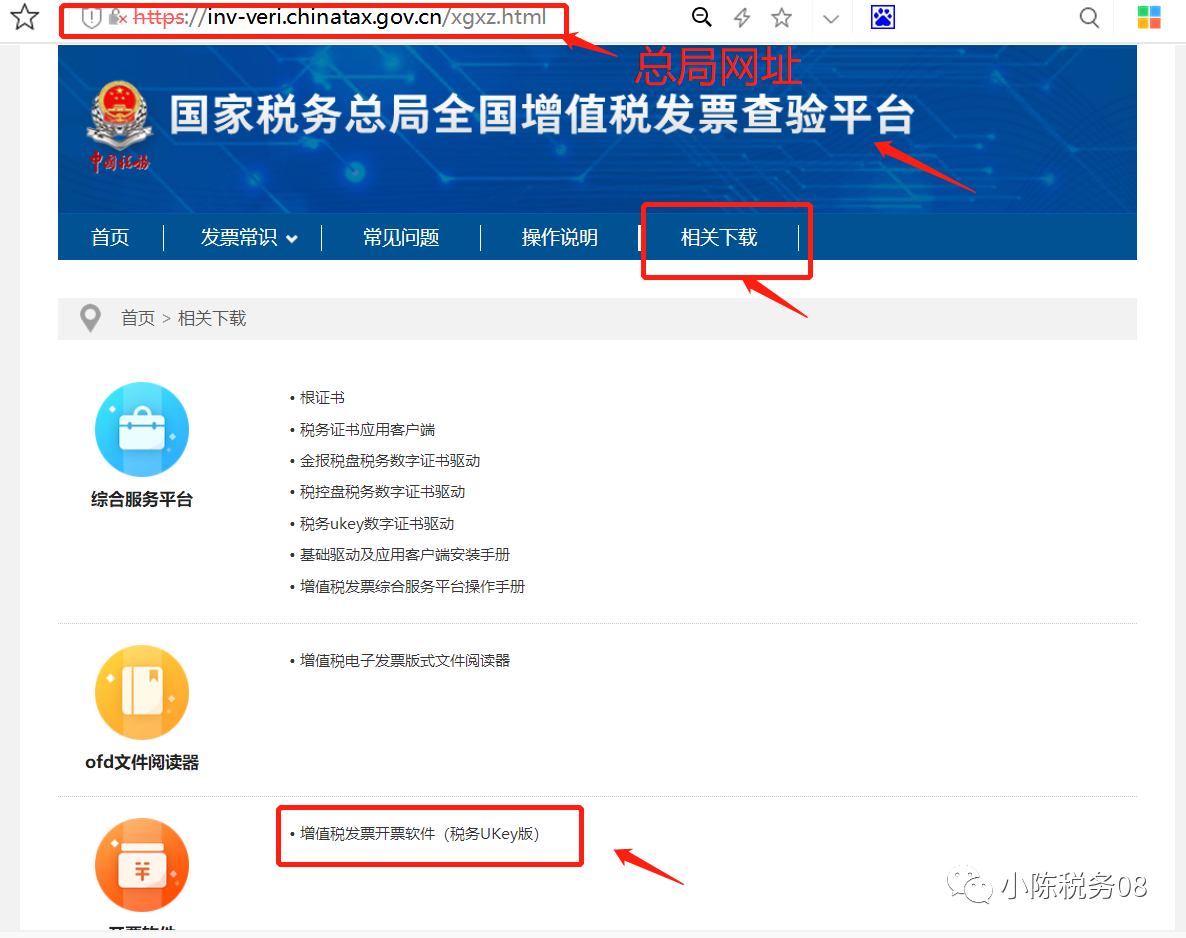Open the 常见问题 navigation tab
The width and height of the screenshot is (1186, 938).
(401, 238)
